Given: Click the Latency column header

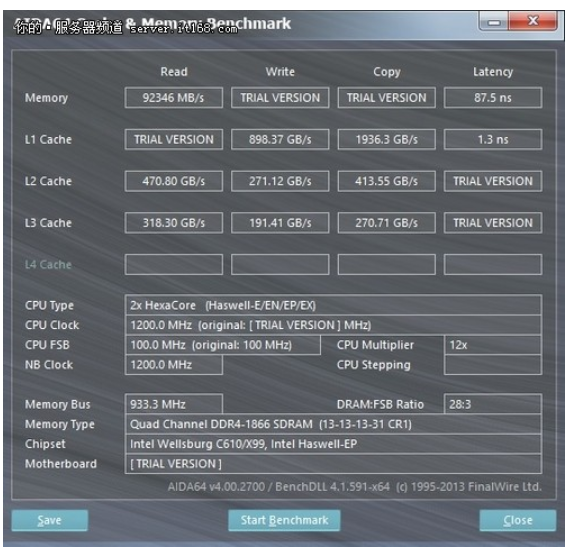Looking at the screenshot, I should (493, 72).
